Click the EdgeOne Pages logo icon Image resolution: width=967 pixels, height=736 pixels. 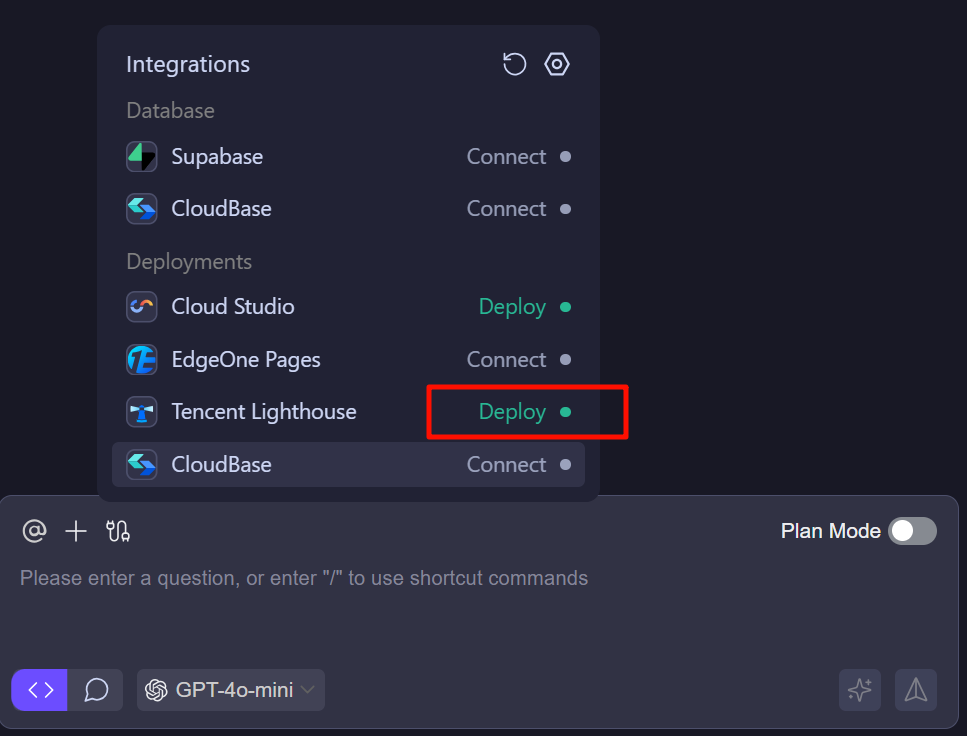[142, 360]
